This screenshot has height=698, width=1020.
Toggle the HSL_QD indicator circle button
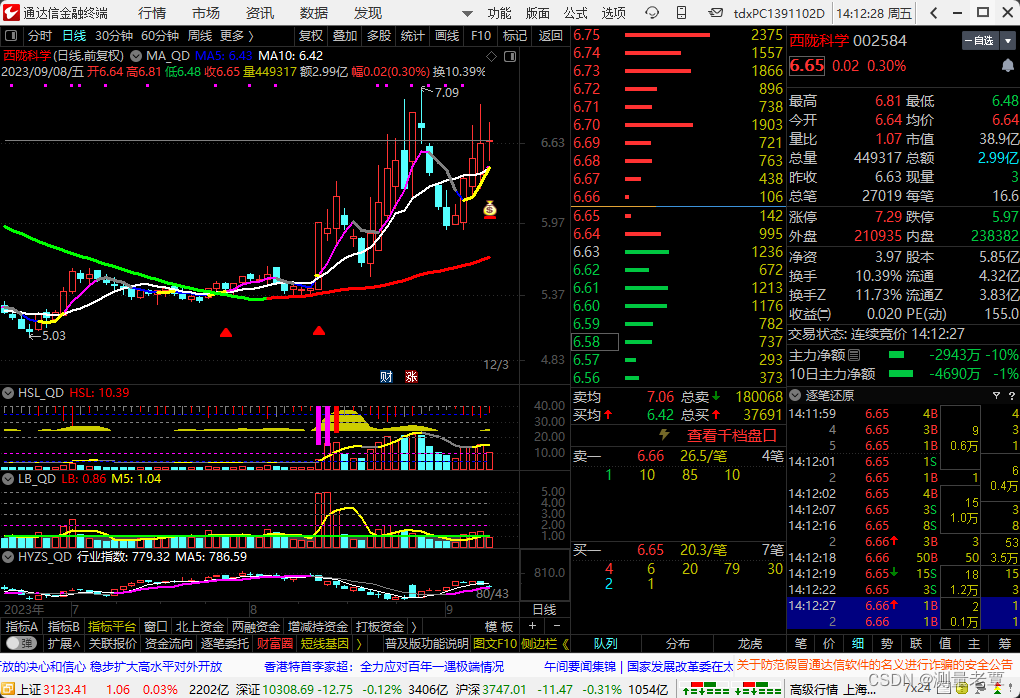(8, 393)
